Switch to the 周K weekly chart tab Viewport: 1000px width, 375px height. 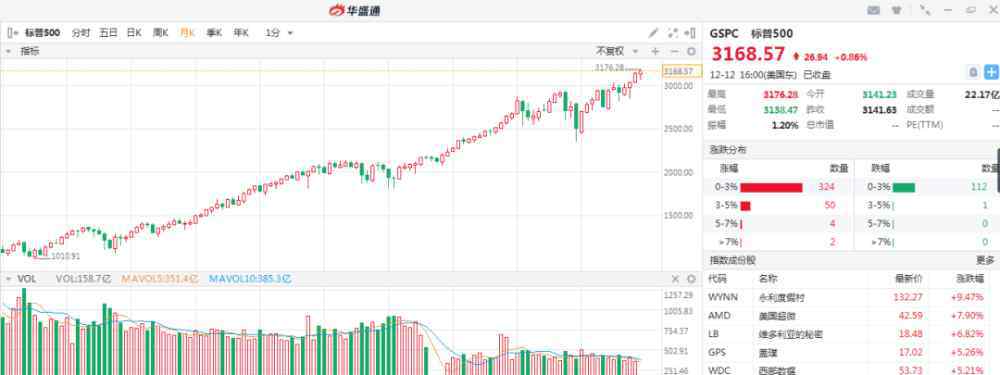click(x=160, y=33)
